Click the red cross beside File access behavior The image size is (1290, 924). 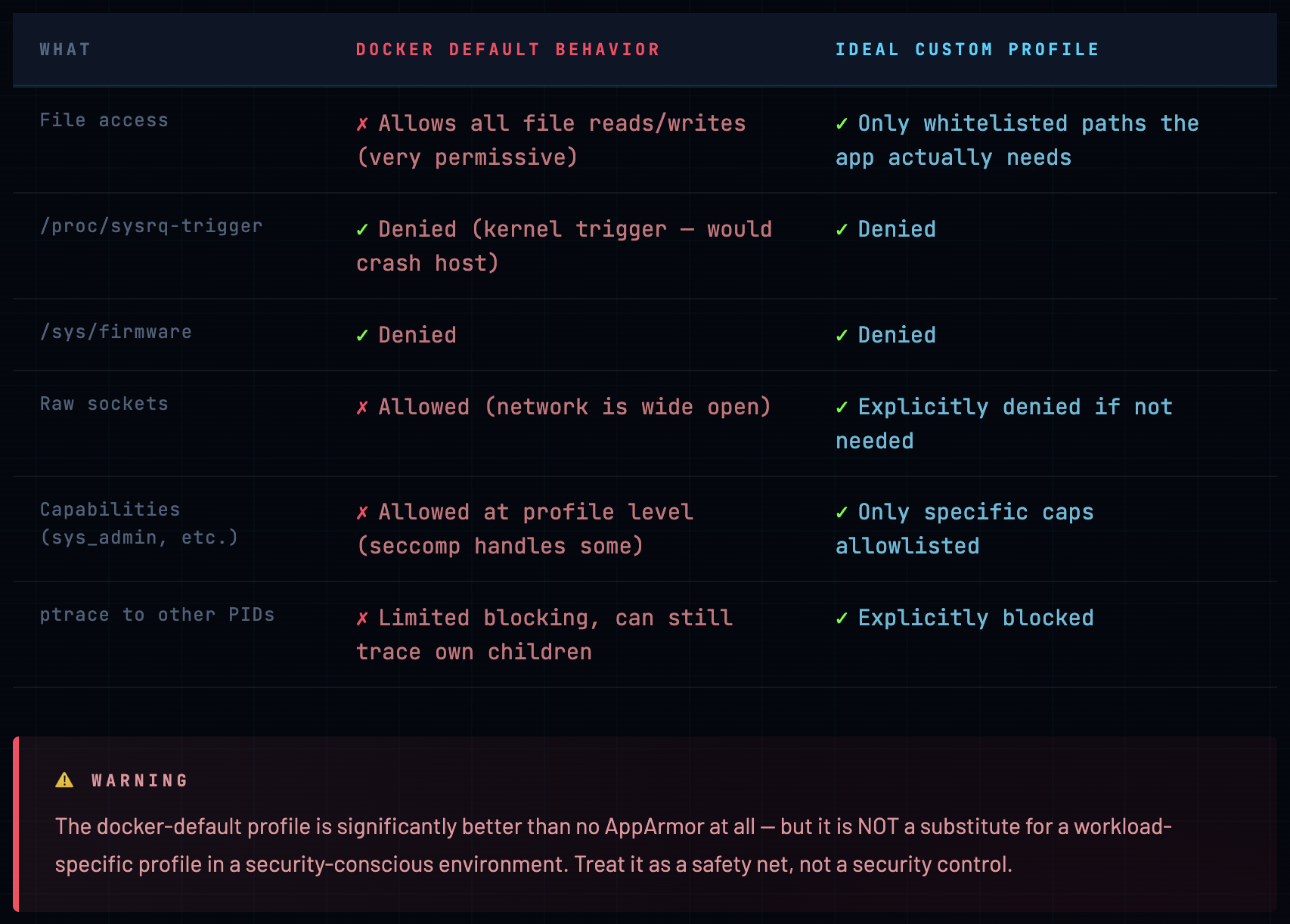[x=362, y=122]
